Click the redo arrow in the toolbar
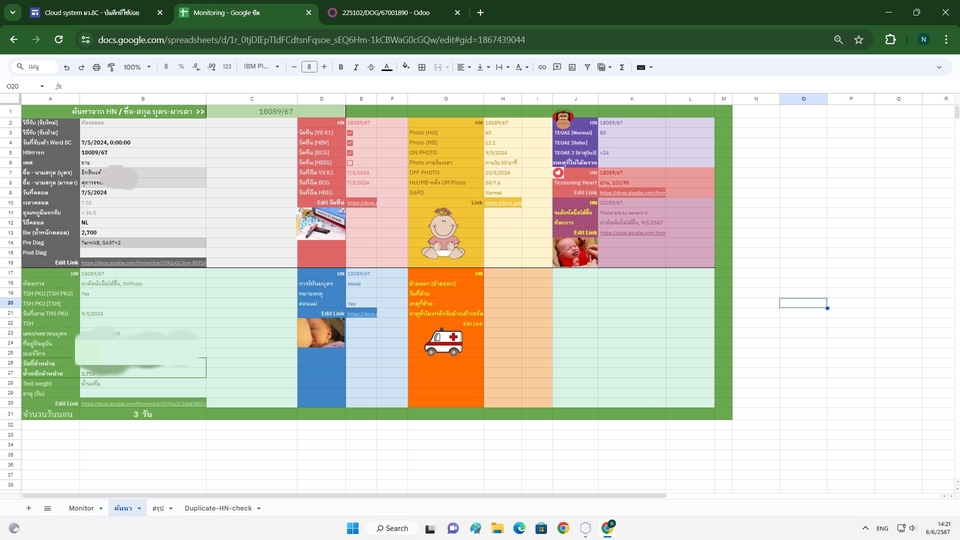The width and height of the screenshot is (960, 540). click(81, 67)
